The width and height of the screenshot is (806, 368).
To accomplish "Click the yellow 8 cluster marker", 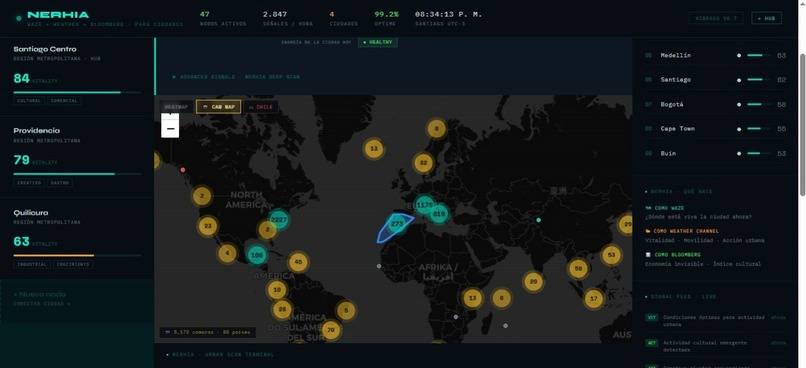I will [x=436, y=128].
